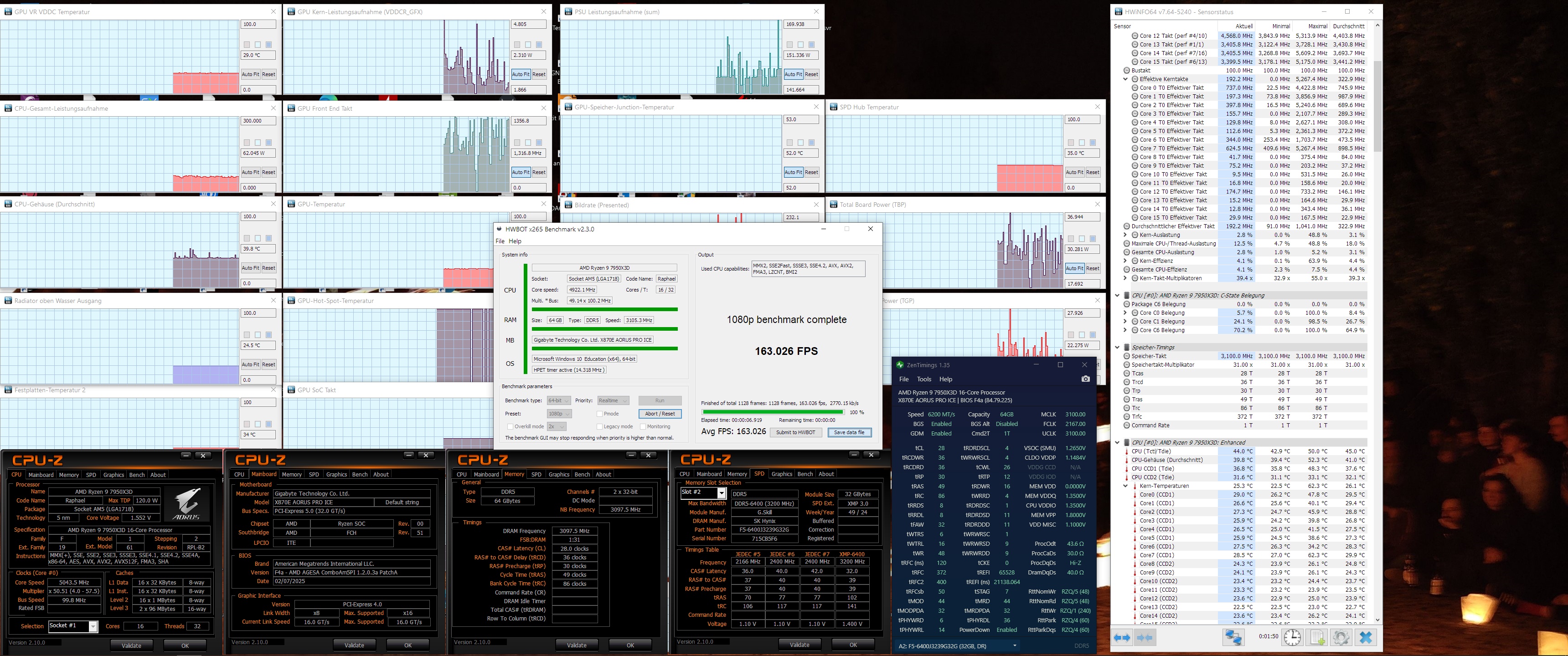Open Benchmark type 64-bit dropdown
This screenshot has height=656, width=1568.
tap(558, 400)
